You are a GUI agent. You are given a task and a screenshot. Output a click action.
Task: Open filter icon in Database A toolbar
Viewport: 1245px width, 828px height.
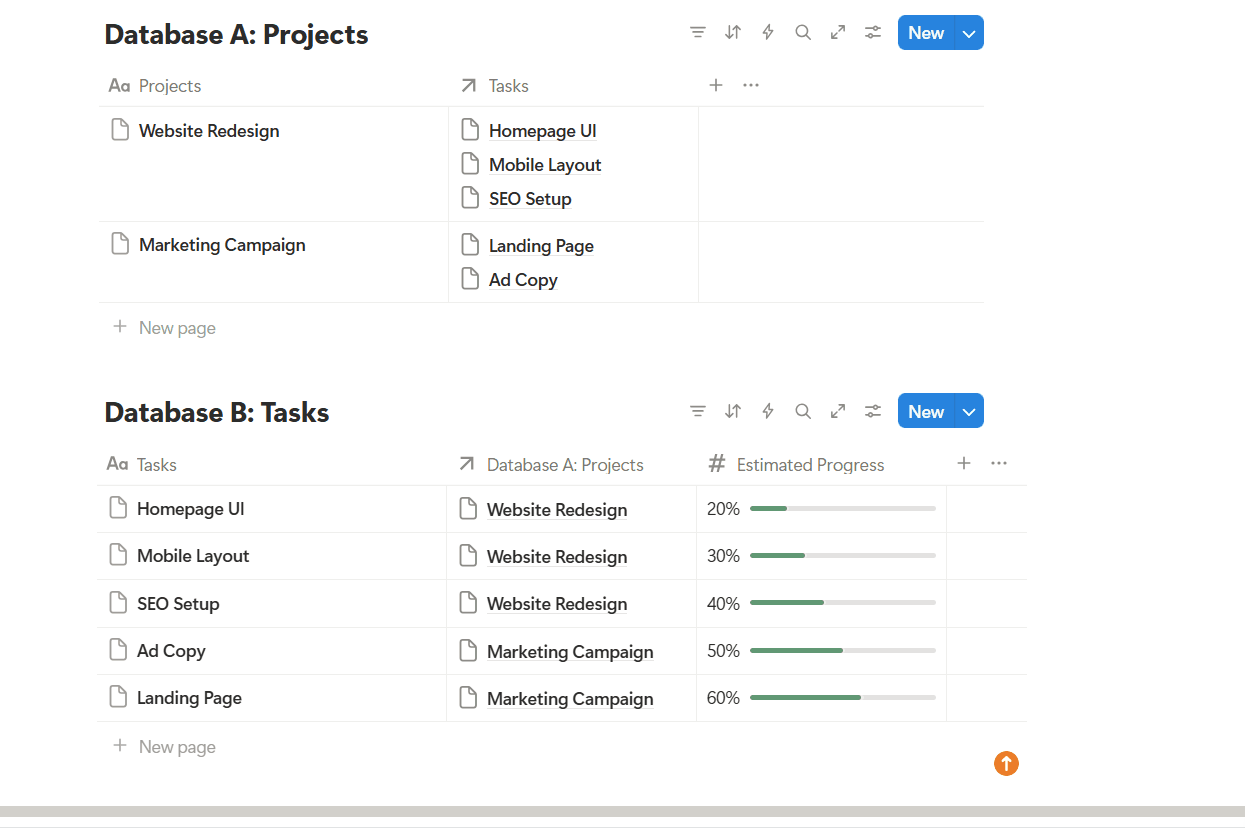pyautogui.click(x=698, y=32)
